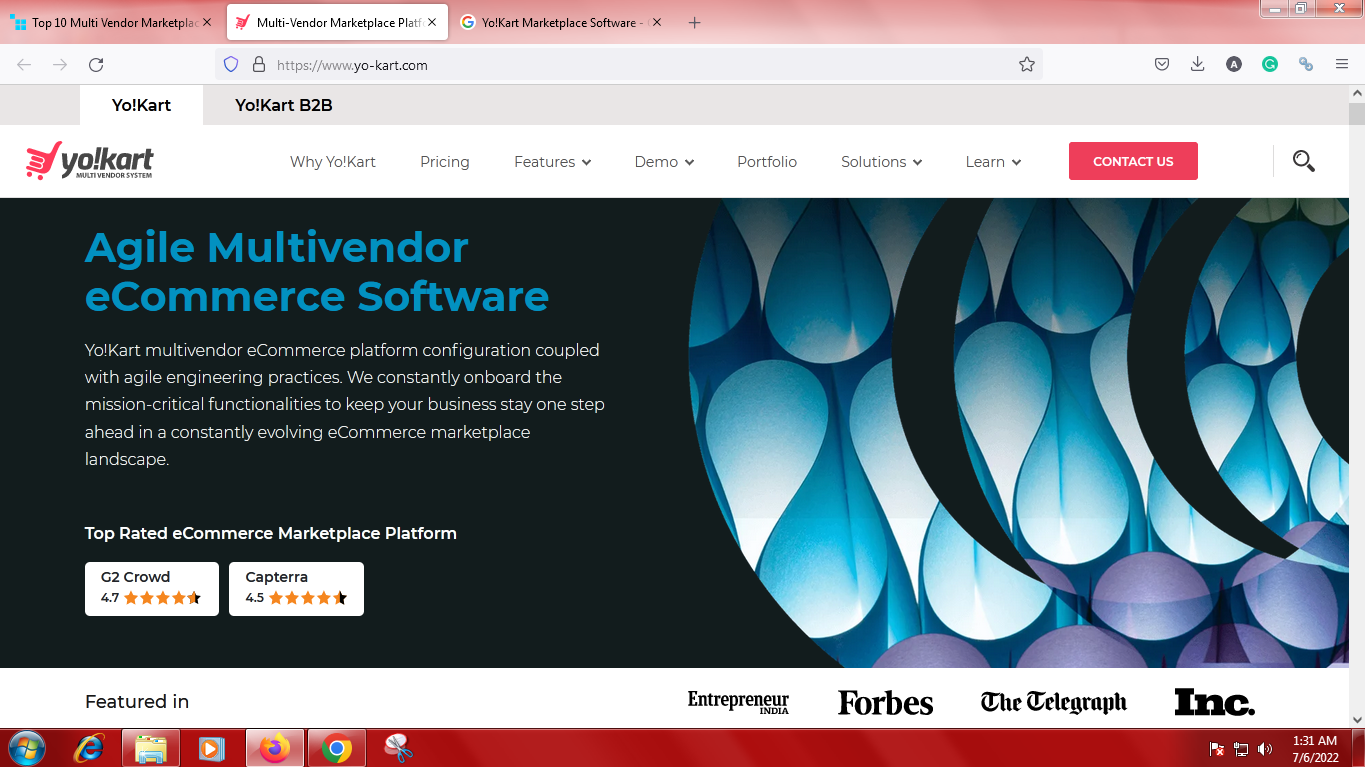Click the padlock site security icon

[258, 64]
